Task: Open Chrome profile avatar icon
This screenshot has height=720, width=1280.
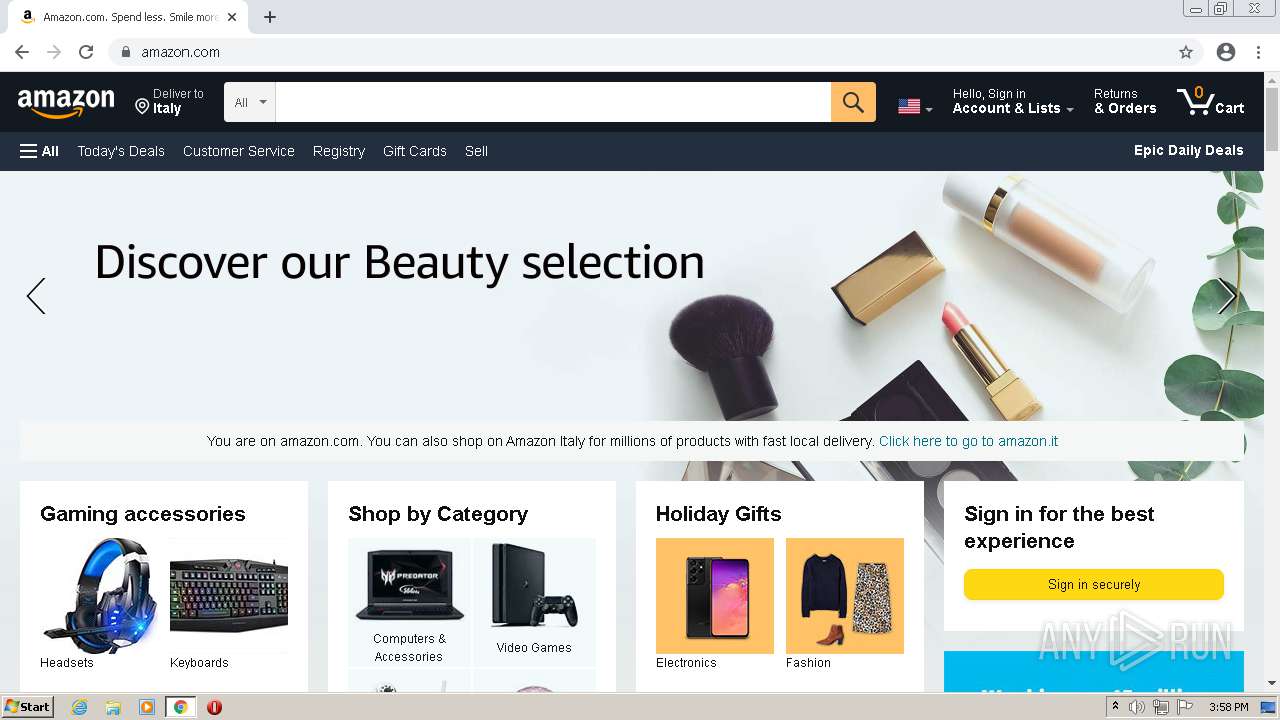Action: pos(1226,52)
